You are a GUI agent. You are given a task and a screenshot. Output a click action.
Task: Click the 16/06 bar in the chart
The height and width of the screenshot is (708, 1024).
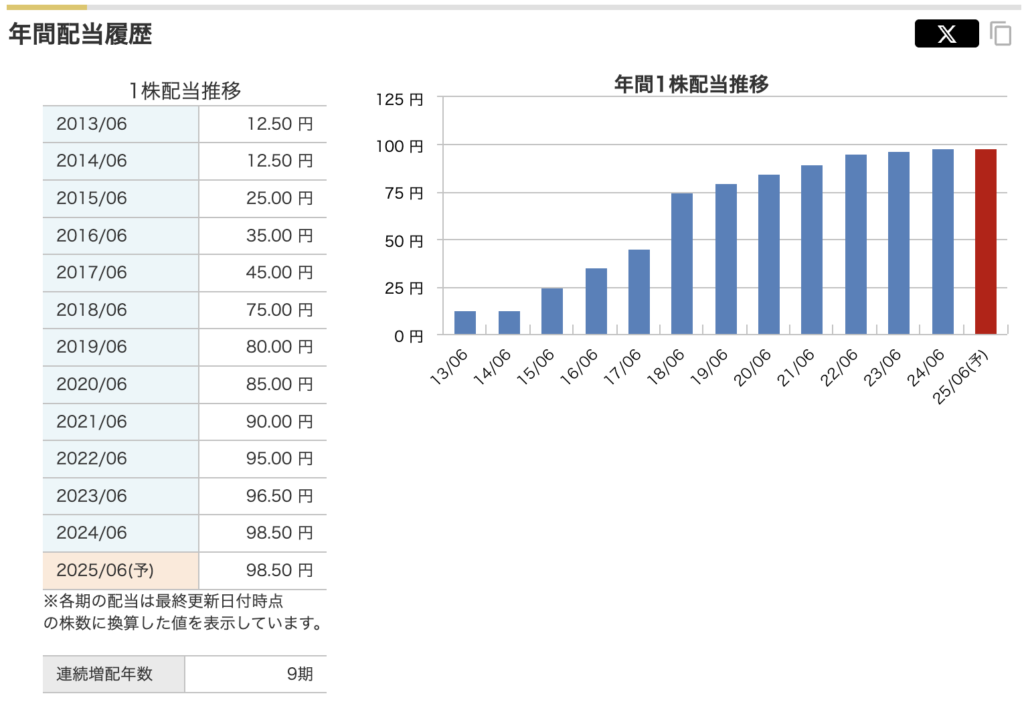(x=595, y=301)
